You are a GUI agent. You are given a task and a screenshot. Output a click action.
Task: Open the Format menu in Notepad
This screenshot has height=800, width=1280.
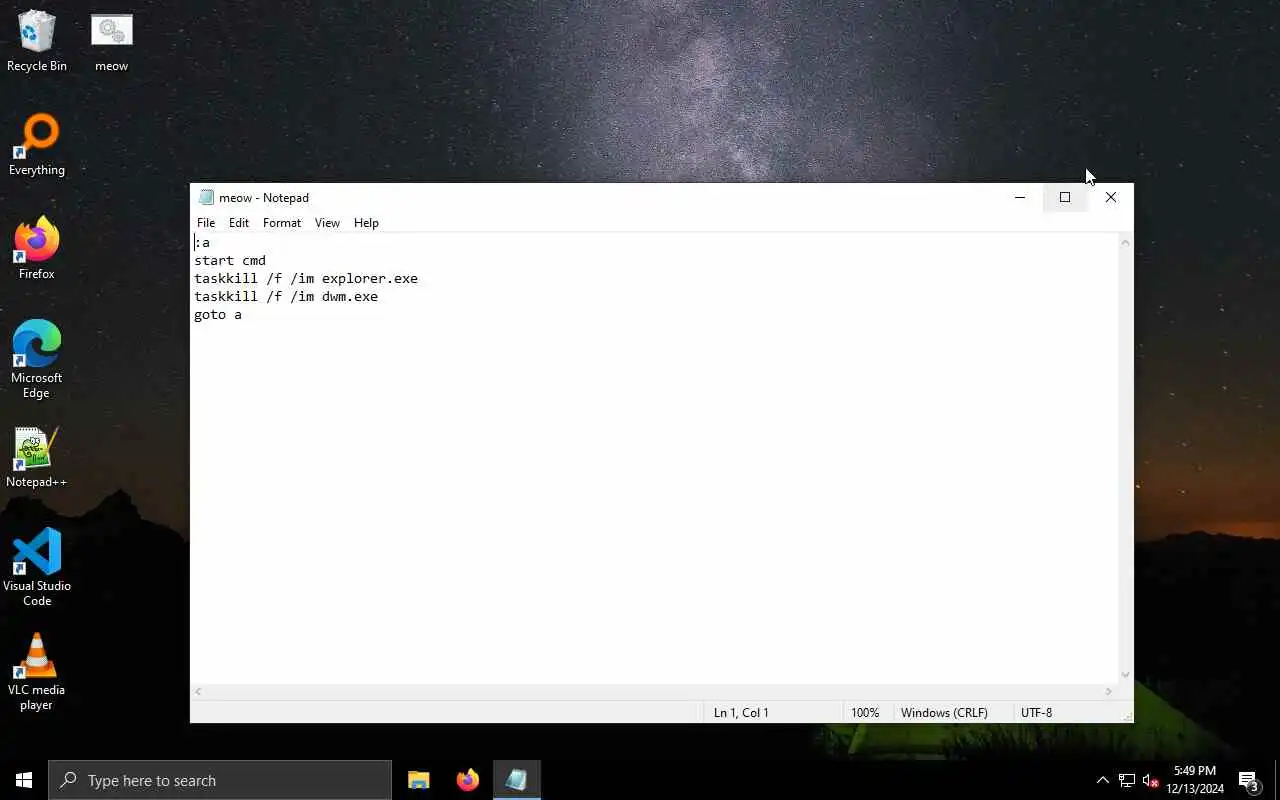[282, 223]
